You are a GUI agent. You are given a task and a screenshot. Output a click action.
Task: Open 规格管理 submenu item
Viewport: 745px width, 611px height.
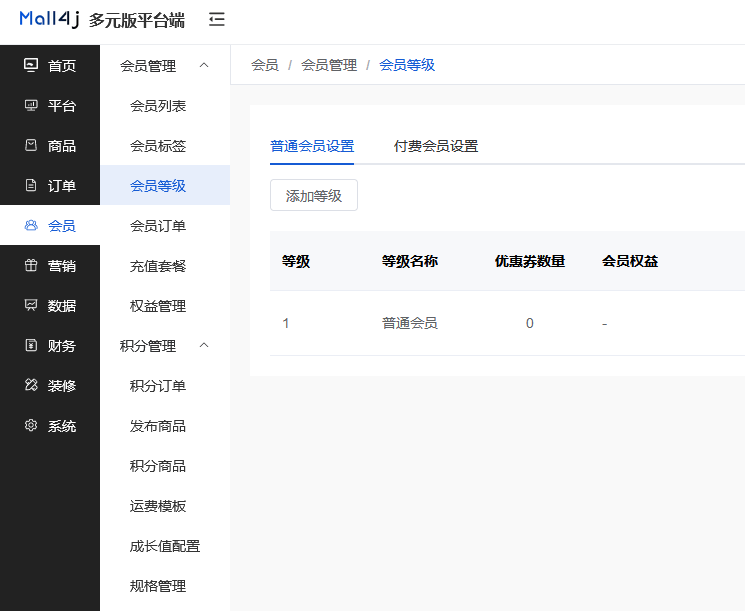[165, 585]
